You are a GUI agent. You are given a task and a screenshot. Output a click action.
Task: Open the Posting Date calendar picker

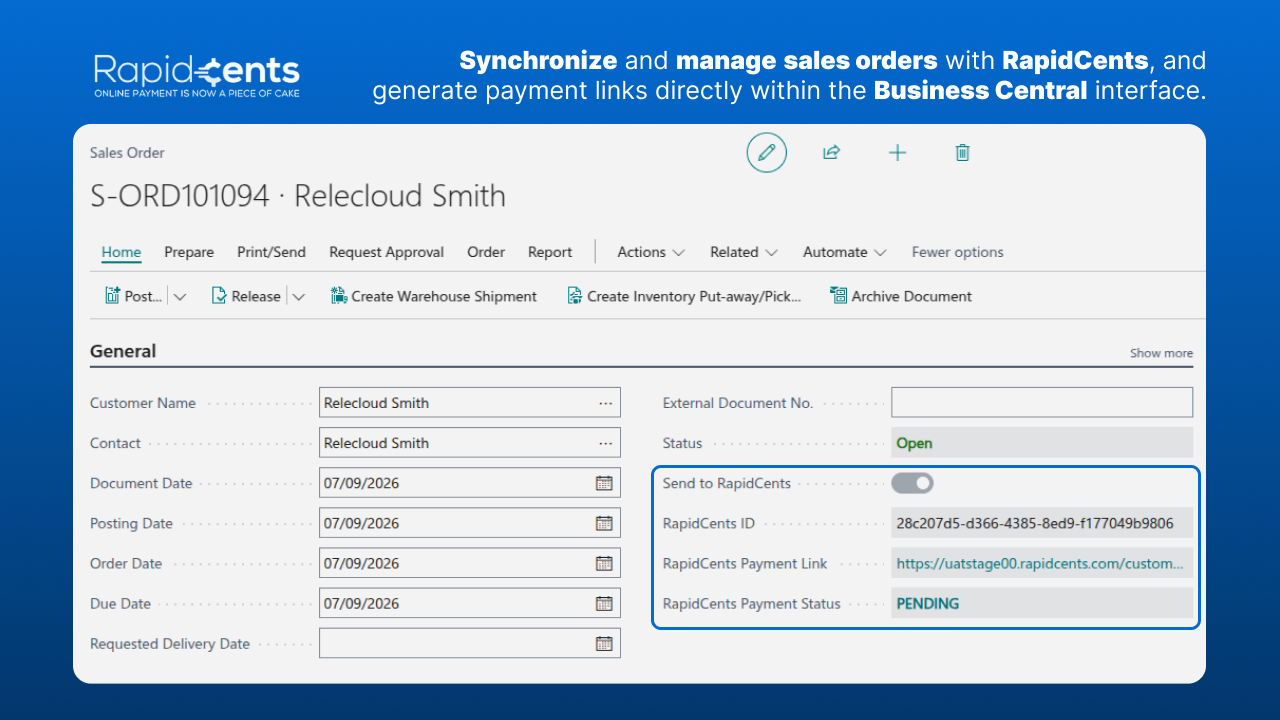point(604,523)
